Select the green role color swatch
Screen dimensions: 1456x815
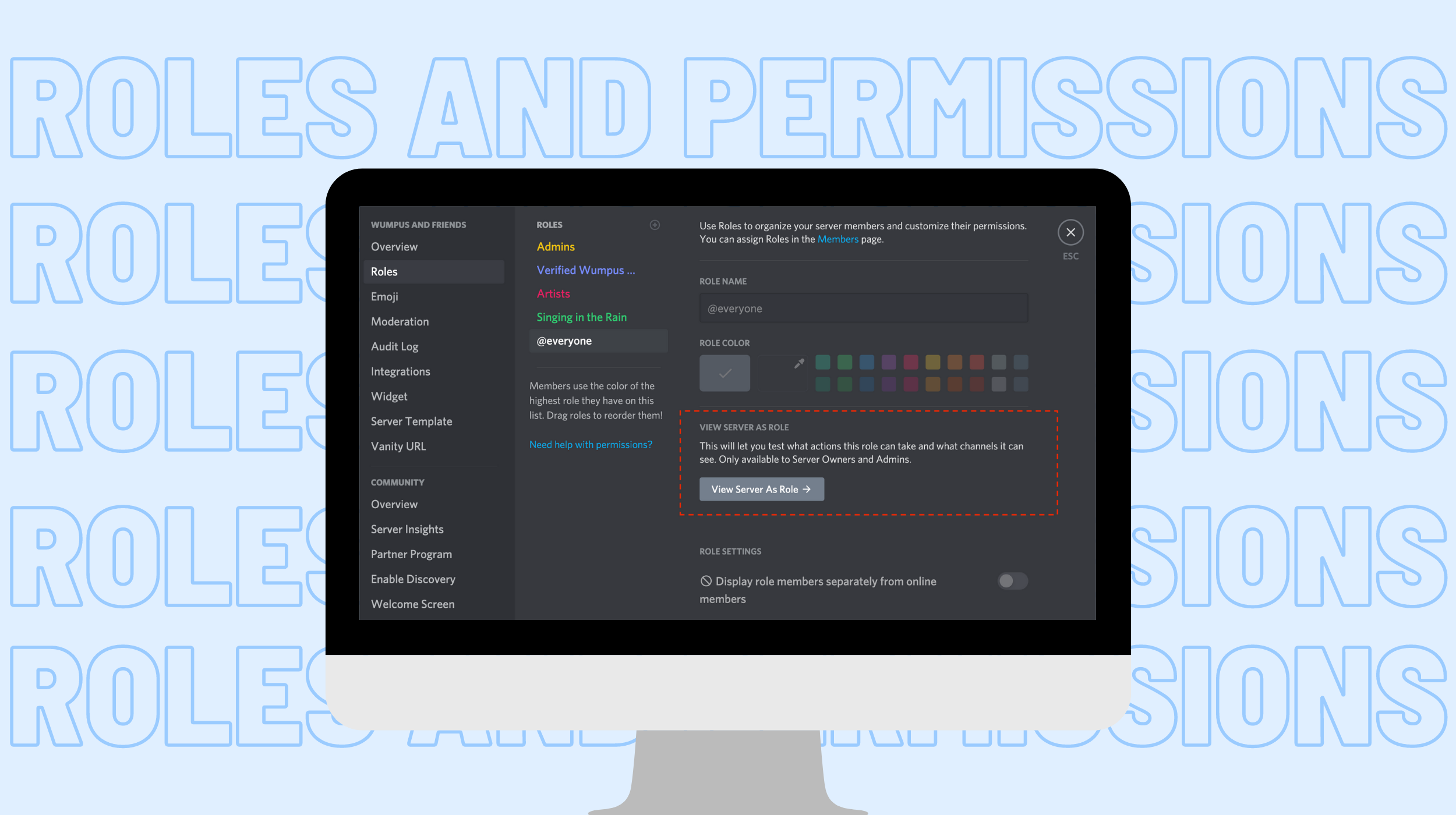pos(843,362)
